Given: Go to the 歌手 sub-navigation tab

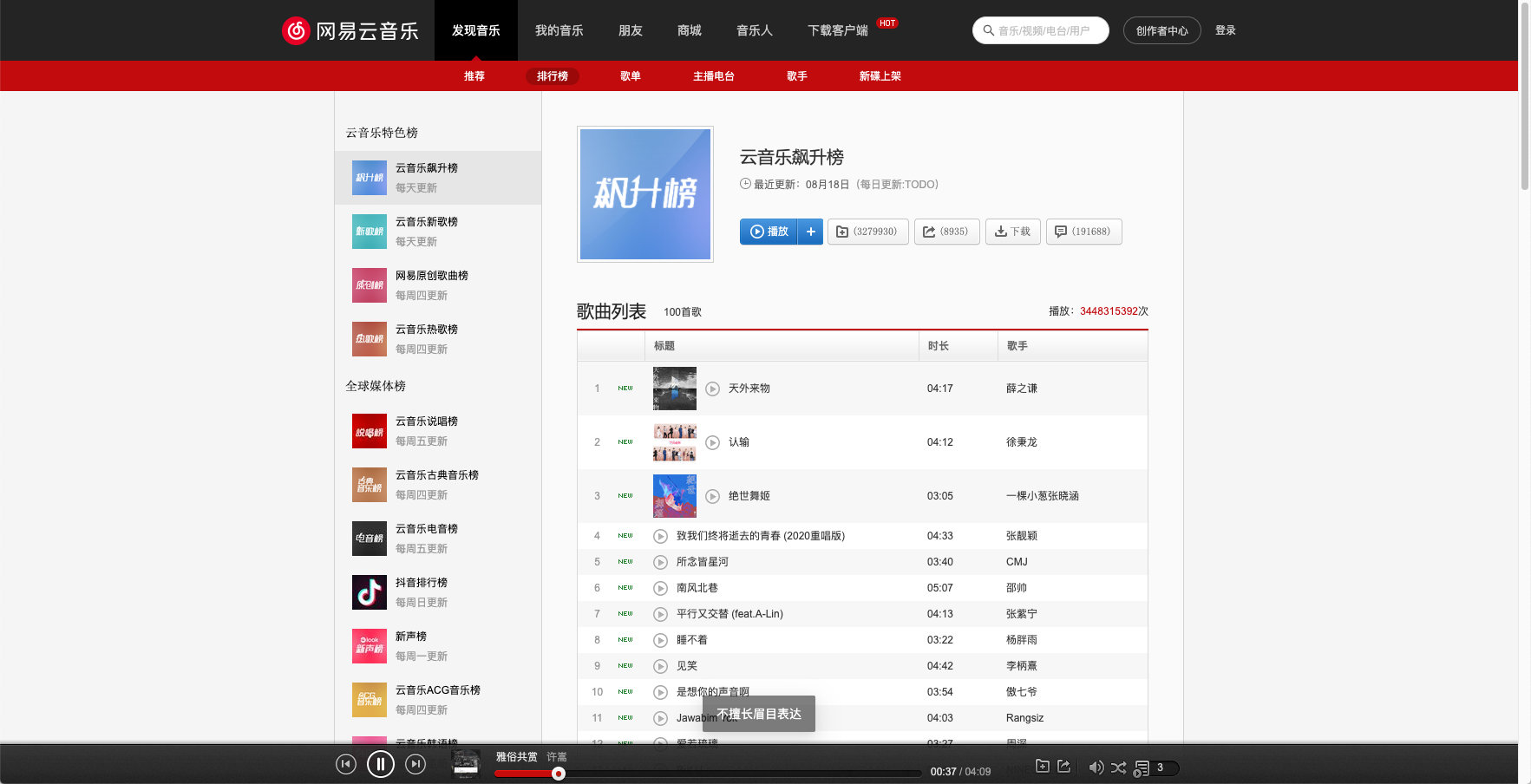Looking at the screenshot, I should click(797, 76).
